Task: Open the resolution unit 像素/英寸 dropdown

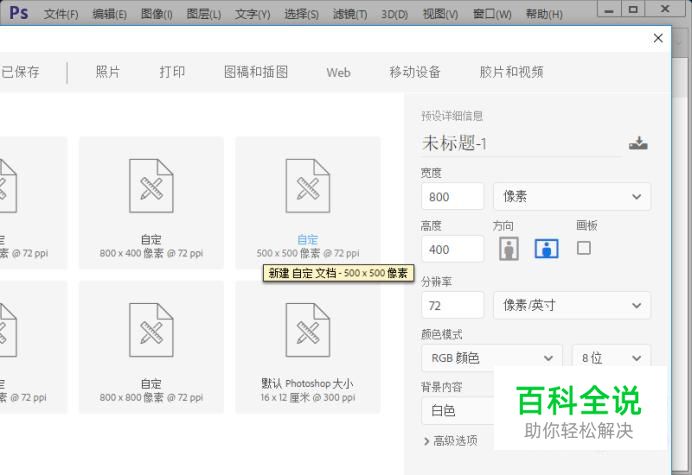Action: point(572,305)
